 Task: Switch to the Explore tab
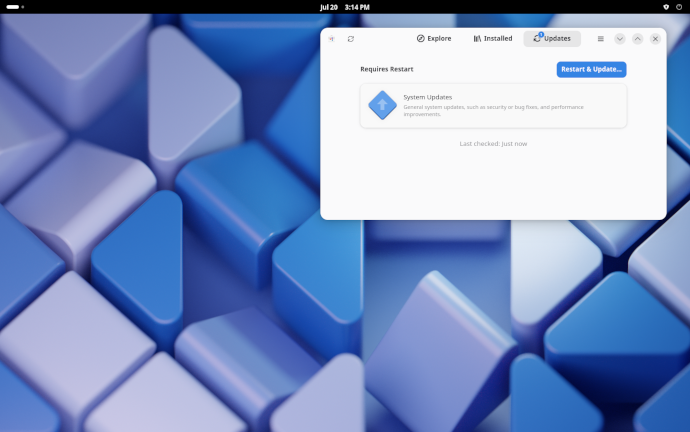pyautogui.click(x=434, y=39)
